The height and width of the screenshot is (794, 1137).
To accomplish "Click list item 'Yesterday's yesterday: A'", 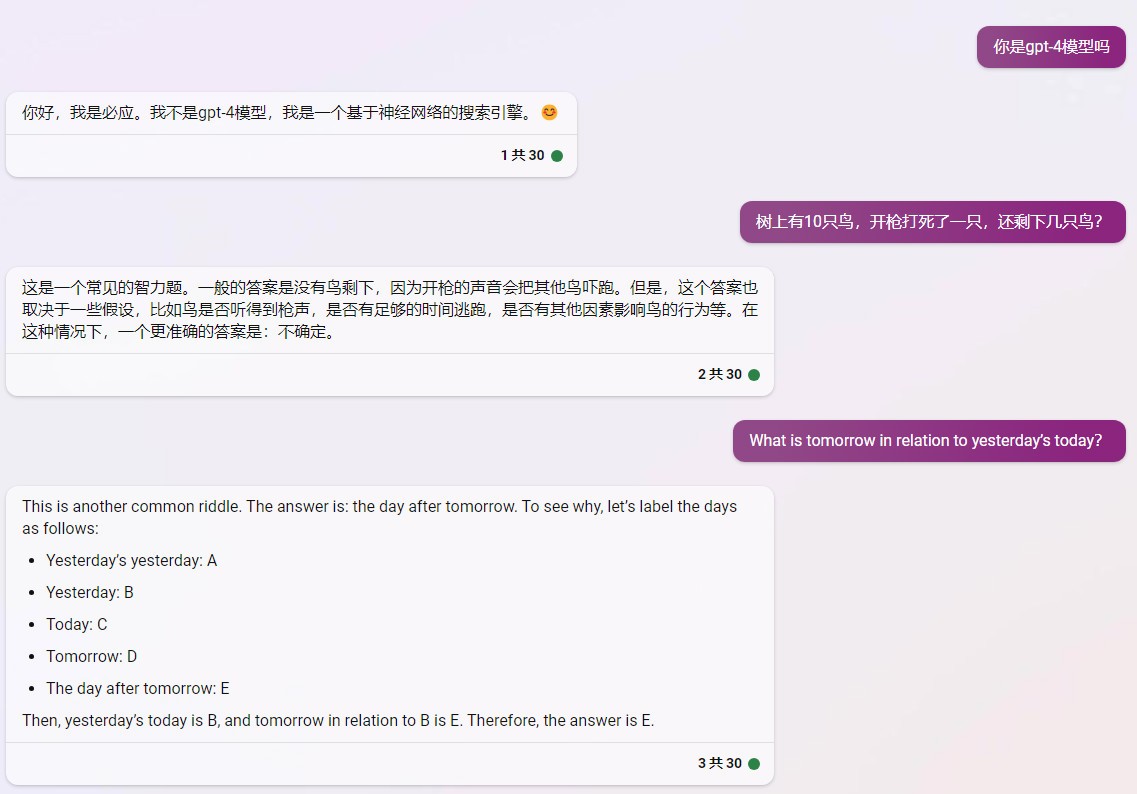I will [x=131, y=561].
